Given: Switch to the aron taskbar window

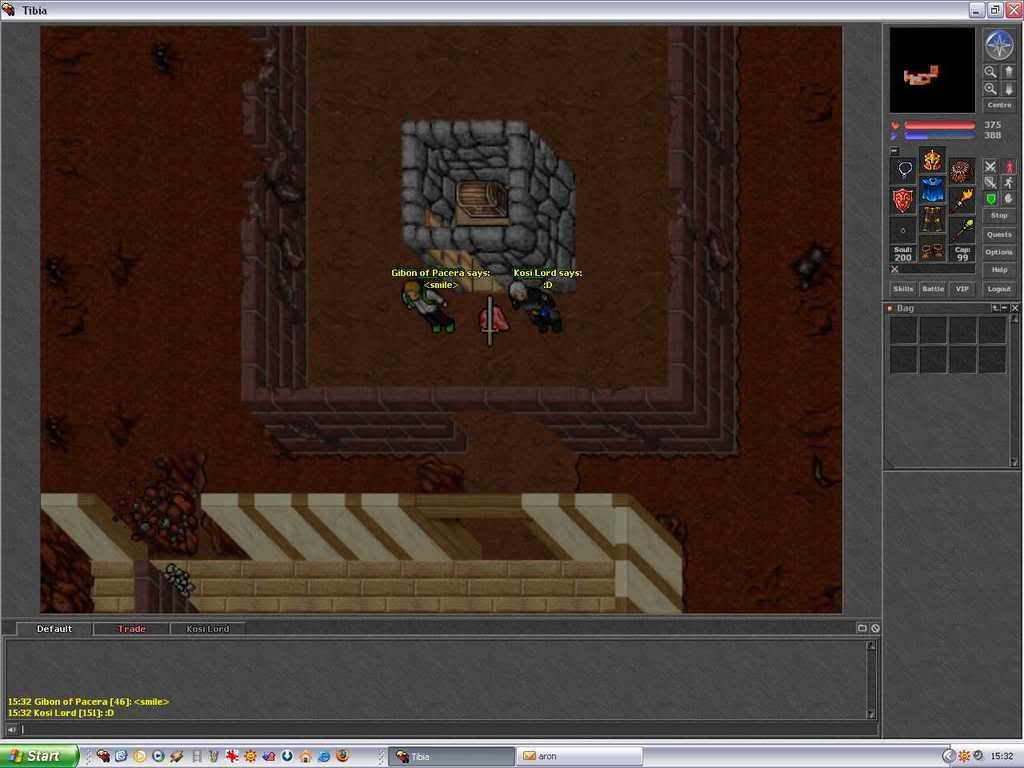Looking at the screenshot, I should [x=579, y=756].
